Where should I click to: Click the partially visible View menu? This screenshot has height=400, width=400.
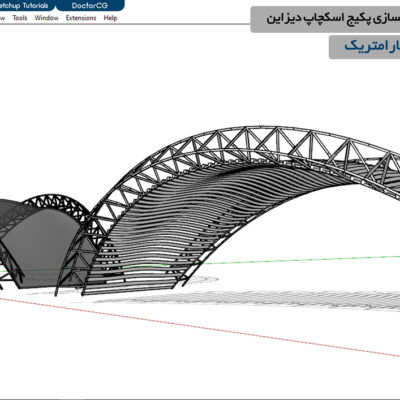2,18
